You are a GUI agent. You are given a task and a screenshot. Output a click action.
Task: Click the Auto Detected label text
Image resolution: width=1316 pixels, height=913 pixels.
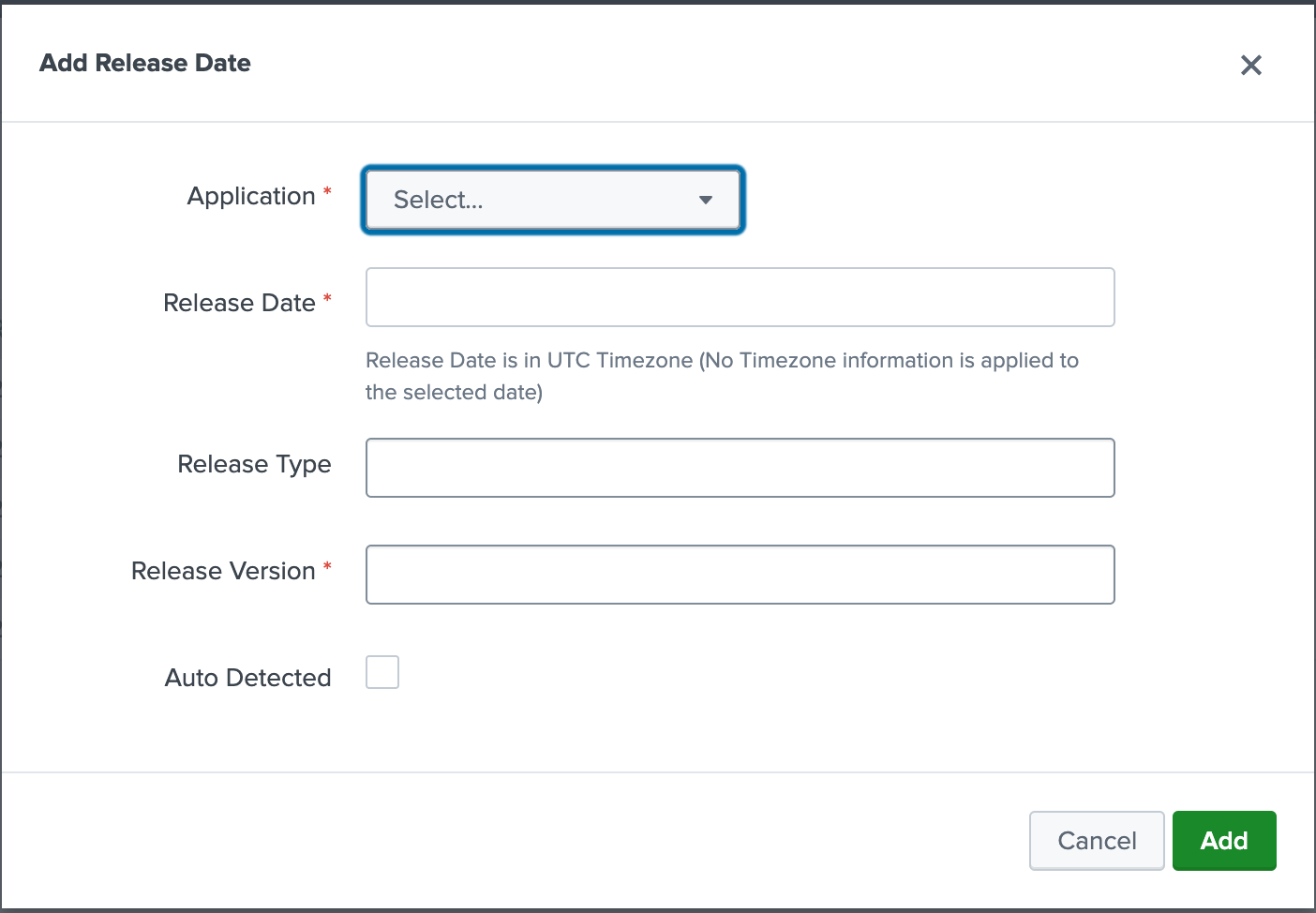[x=247, y=678]
